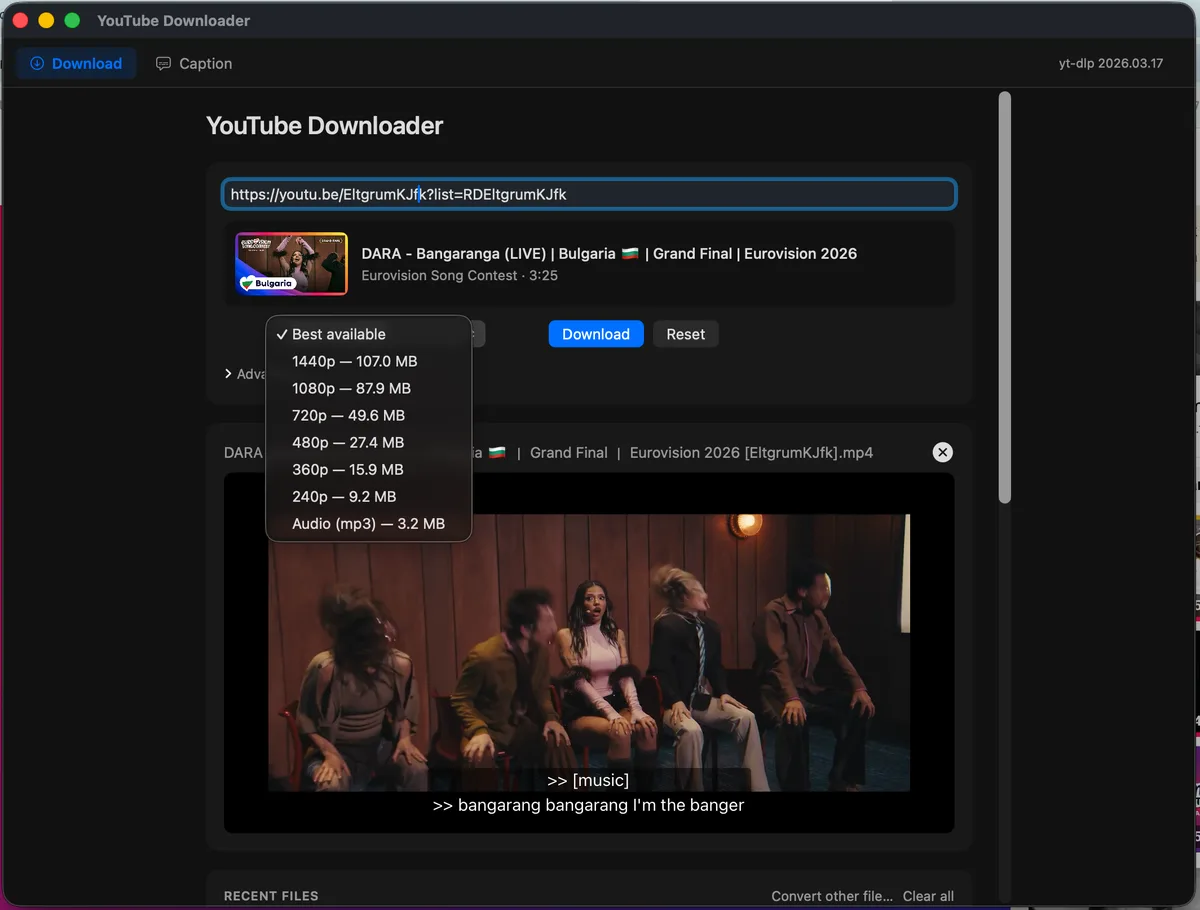Viewport: 1200px width, 910px height.
Task: Click the video preview player
Action: (589, 653)
